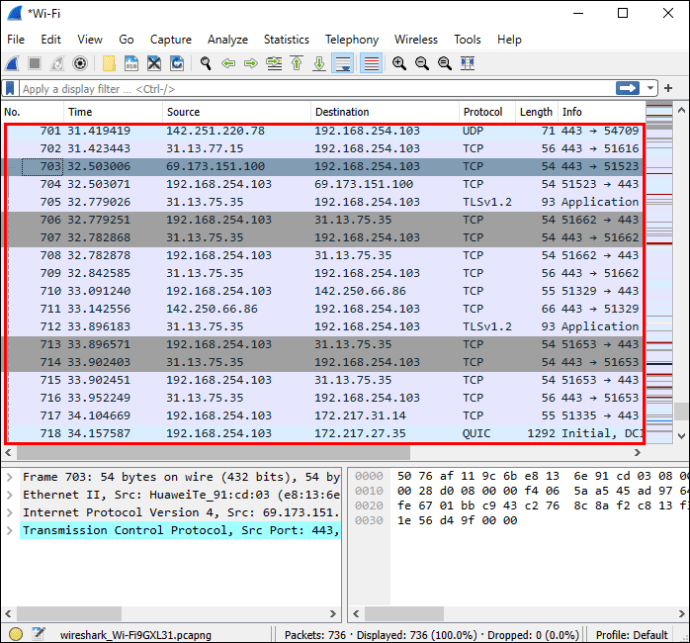Click the display filter input field

300,89
